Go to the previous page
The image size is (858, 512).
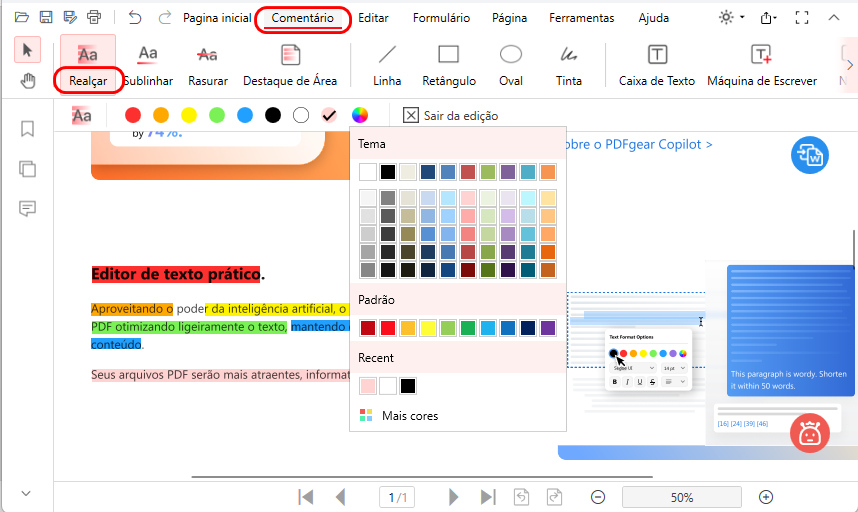tap(340, 497)
